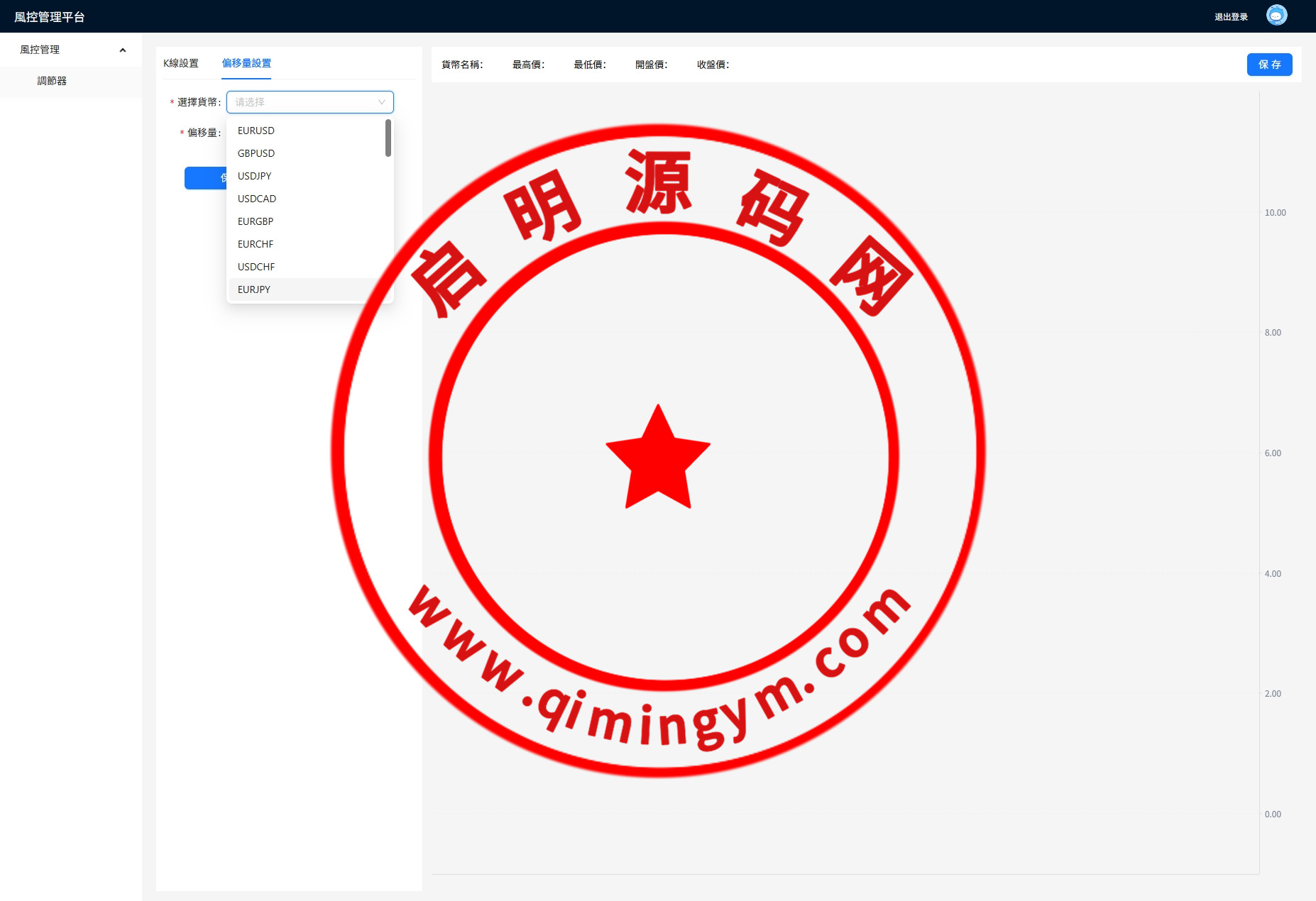The height and width of the screenshot is (901, 1316).
Task: Click the blue save button in form
Action: click(x=205, y=178)
